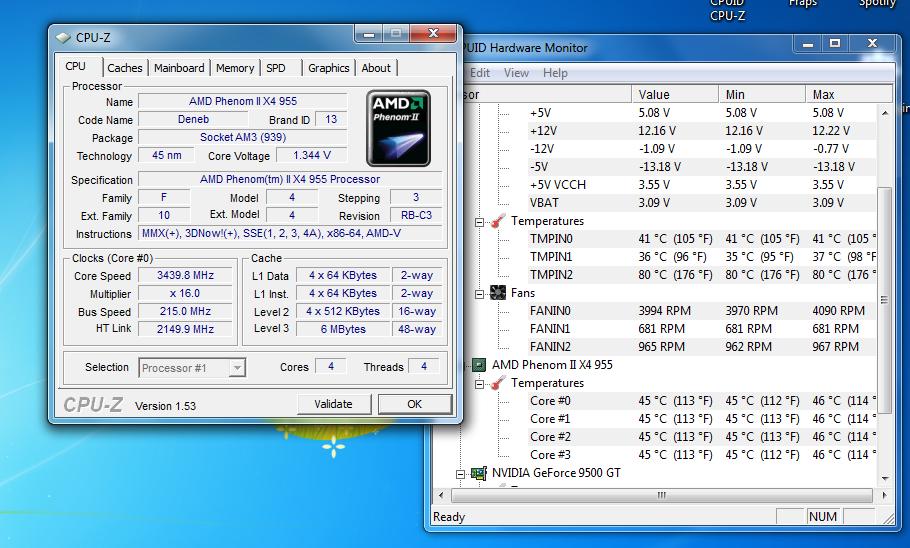Collapse the Temperatures node above TMPIN0
910x548 pixels.
(479, 222)
